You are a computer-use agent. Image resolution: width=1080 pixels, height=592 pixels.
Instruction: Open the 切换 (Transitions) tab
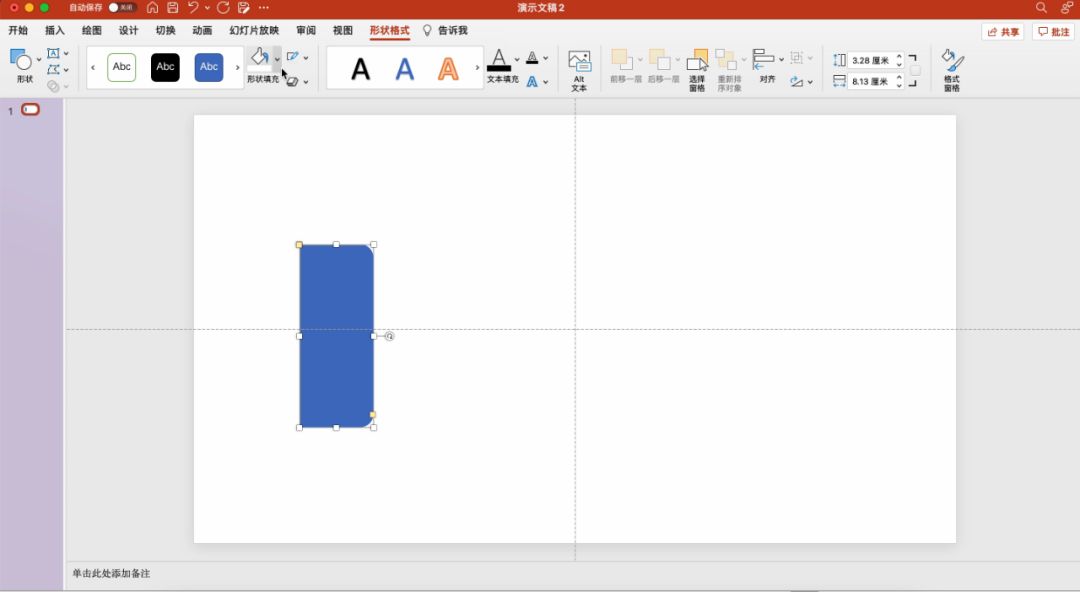click(165, 30)
